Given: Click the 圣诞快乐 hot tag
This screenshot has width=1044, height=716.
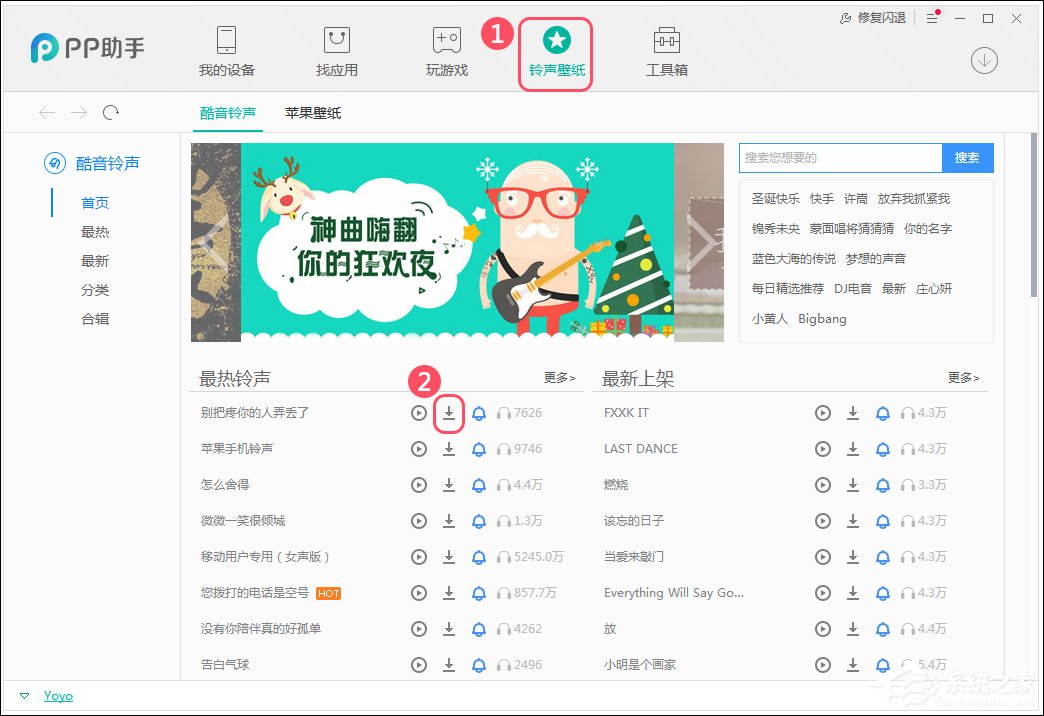Looking at the screenshot, I should point(775,198).
